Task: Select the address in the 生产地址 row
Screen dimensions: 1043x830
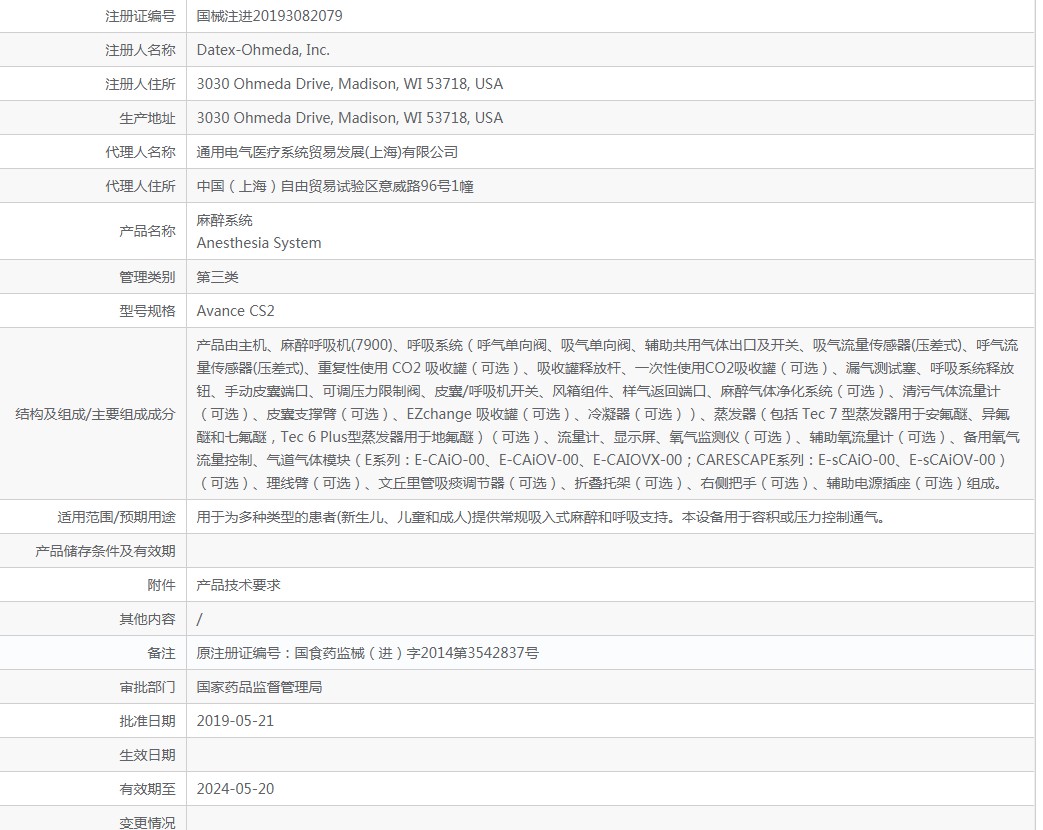Action: pos(350,118)
